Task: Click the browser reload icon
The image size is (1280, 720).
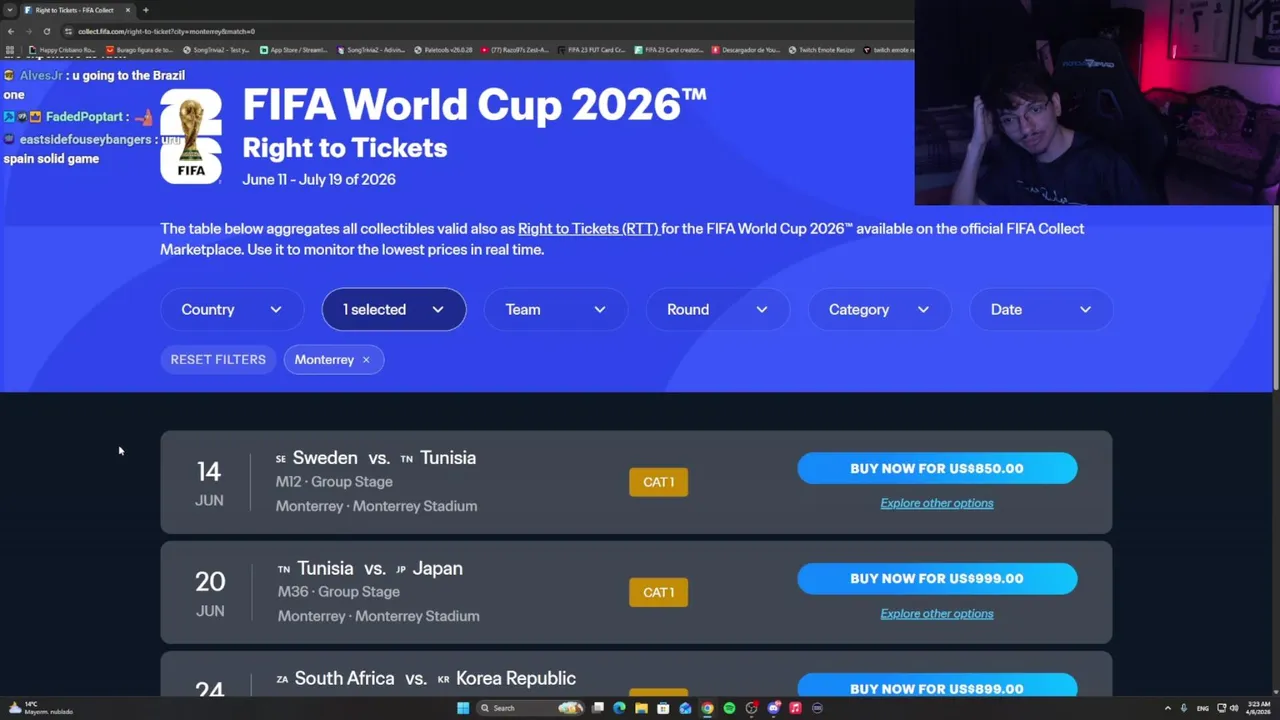Action: click(x=46, y=31)
